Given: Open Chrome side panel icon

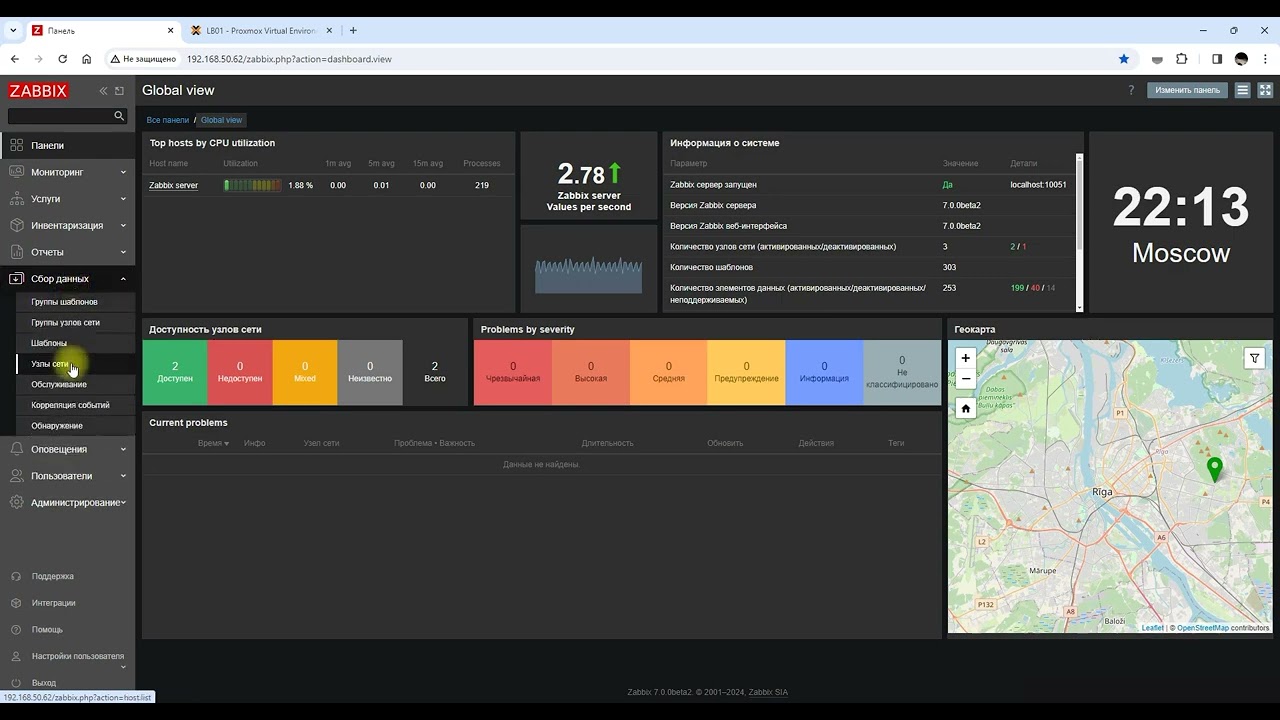Looking at the screenshot, I should tap(1217, 59).
